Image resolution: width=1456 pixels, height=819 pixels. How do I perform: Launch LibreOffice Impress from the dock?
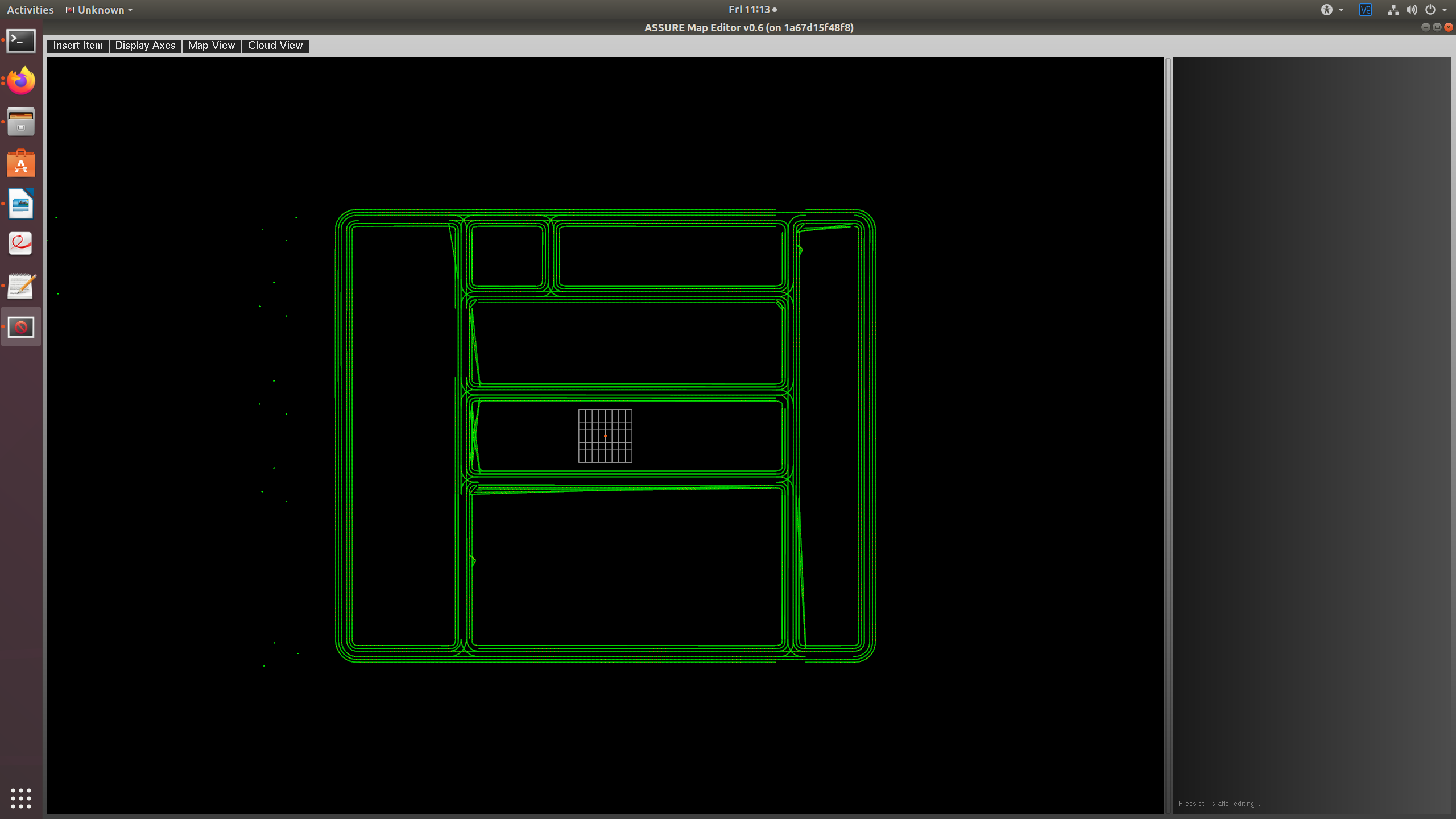pos(20,204)
